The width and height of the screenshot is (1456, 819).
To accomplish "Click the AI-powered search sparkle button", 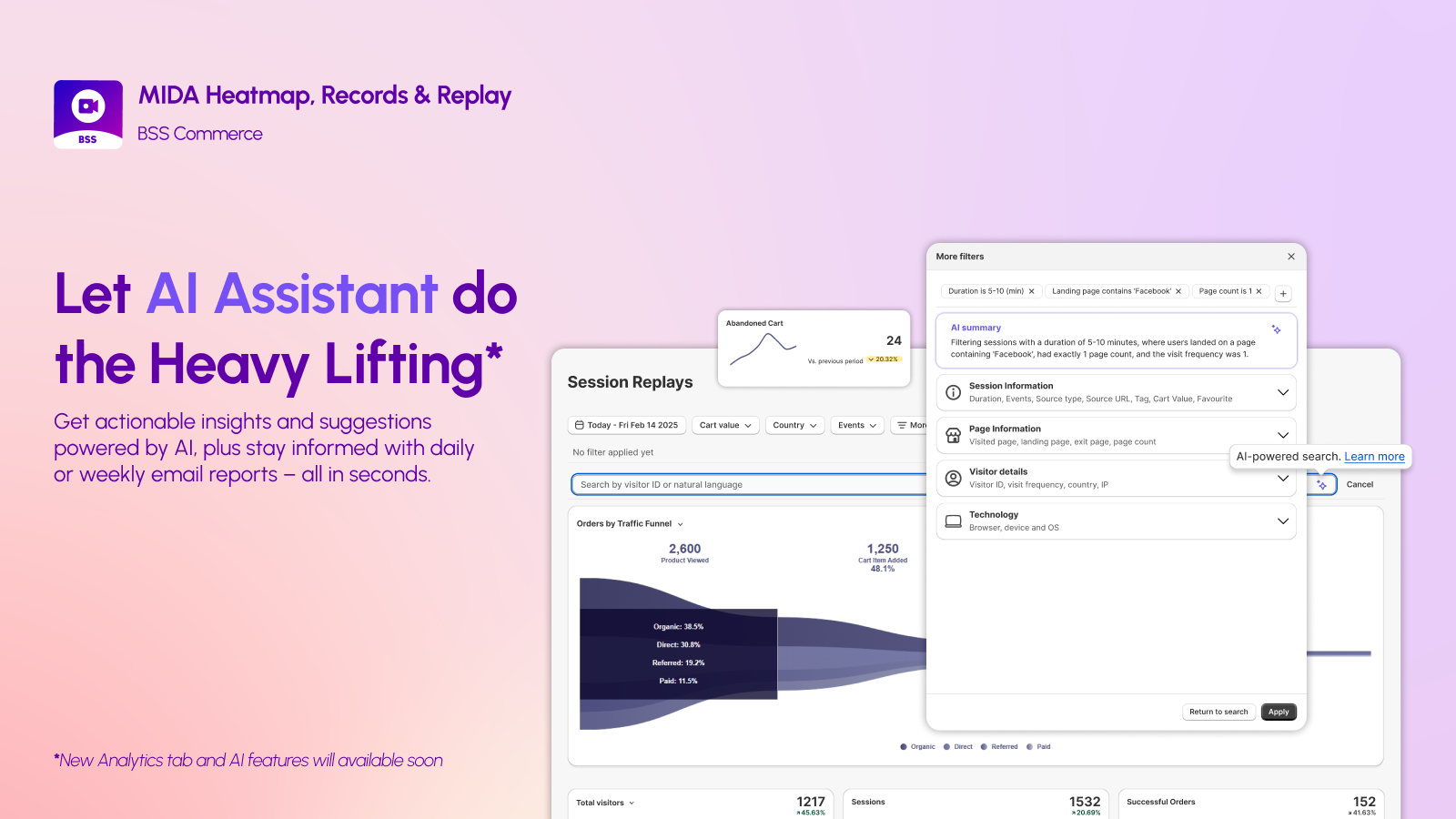I will point(1322,485).
